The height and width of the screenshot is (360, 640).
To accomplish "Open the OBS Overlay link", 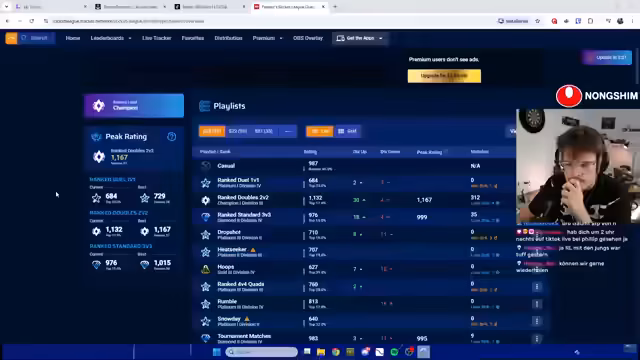I will (x=308, y=38).
